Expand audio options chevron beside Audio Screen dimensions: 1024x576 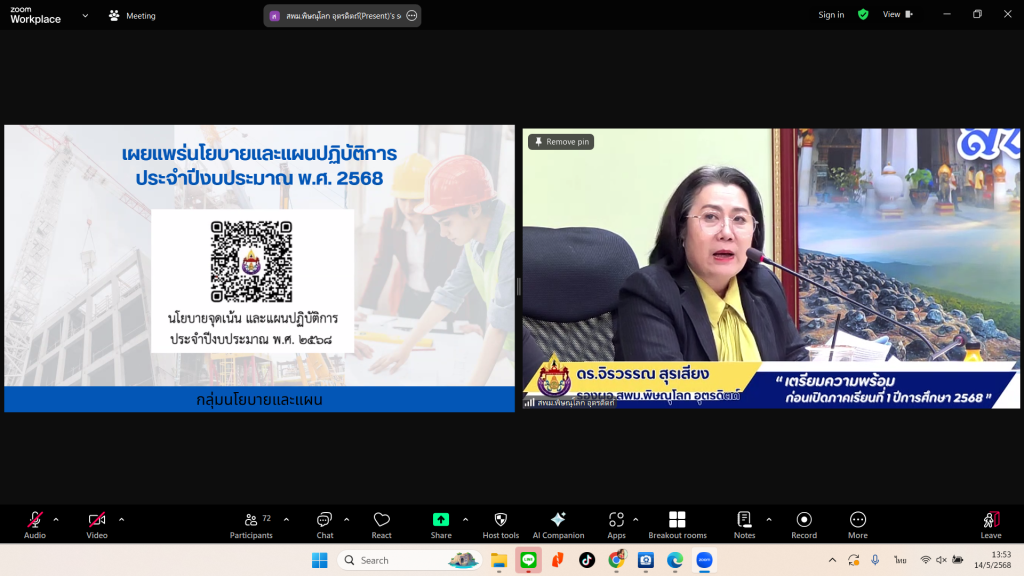56,520
